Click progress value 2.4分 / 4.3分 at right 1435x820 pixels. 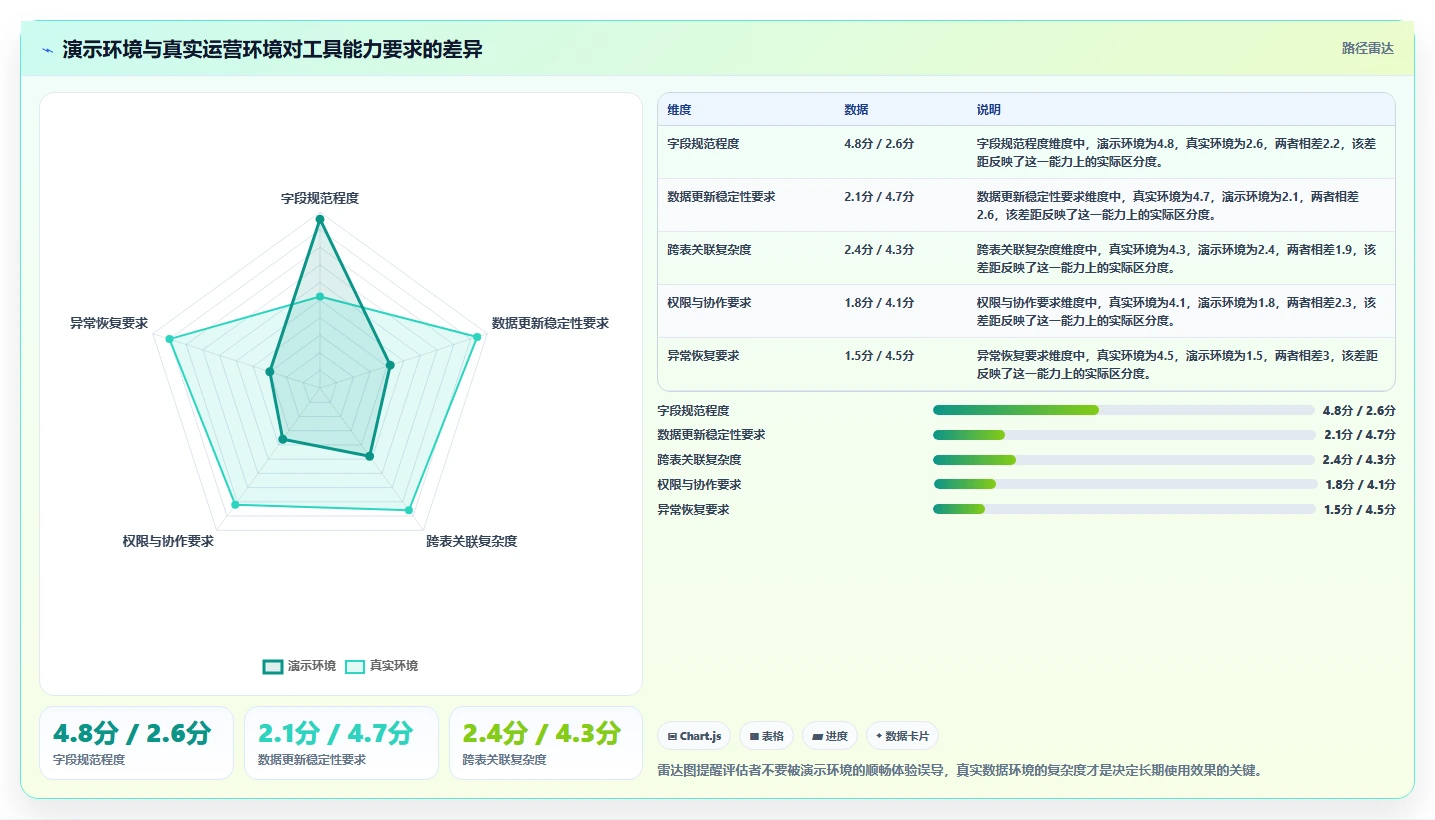pyautogui.click(x=1359, y=460)
